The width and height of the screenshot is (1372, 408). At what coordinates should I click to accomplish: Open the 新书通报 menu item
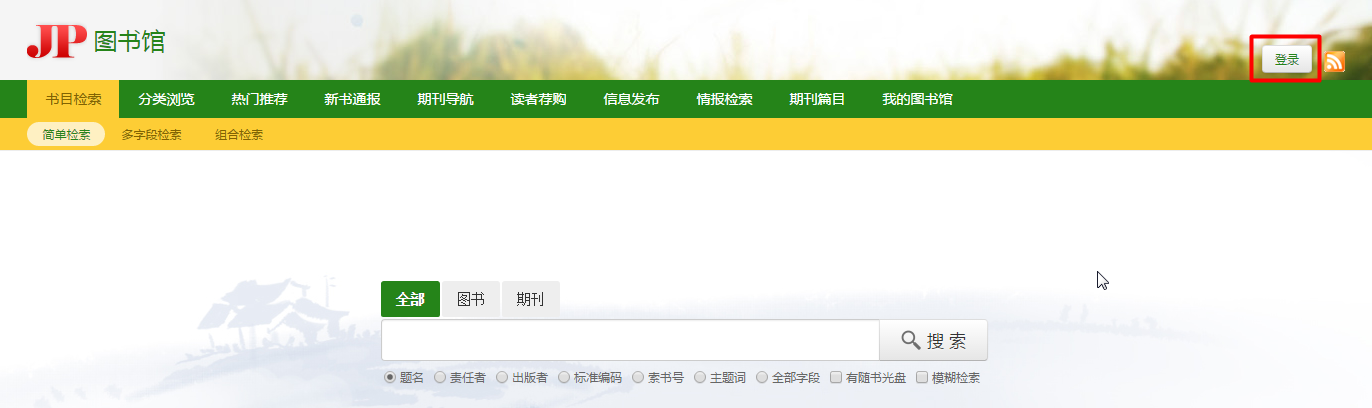click(352, 99)
